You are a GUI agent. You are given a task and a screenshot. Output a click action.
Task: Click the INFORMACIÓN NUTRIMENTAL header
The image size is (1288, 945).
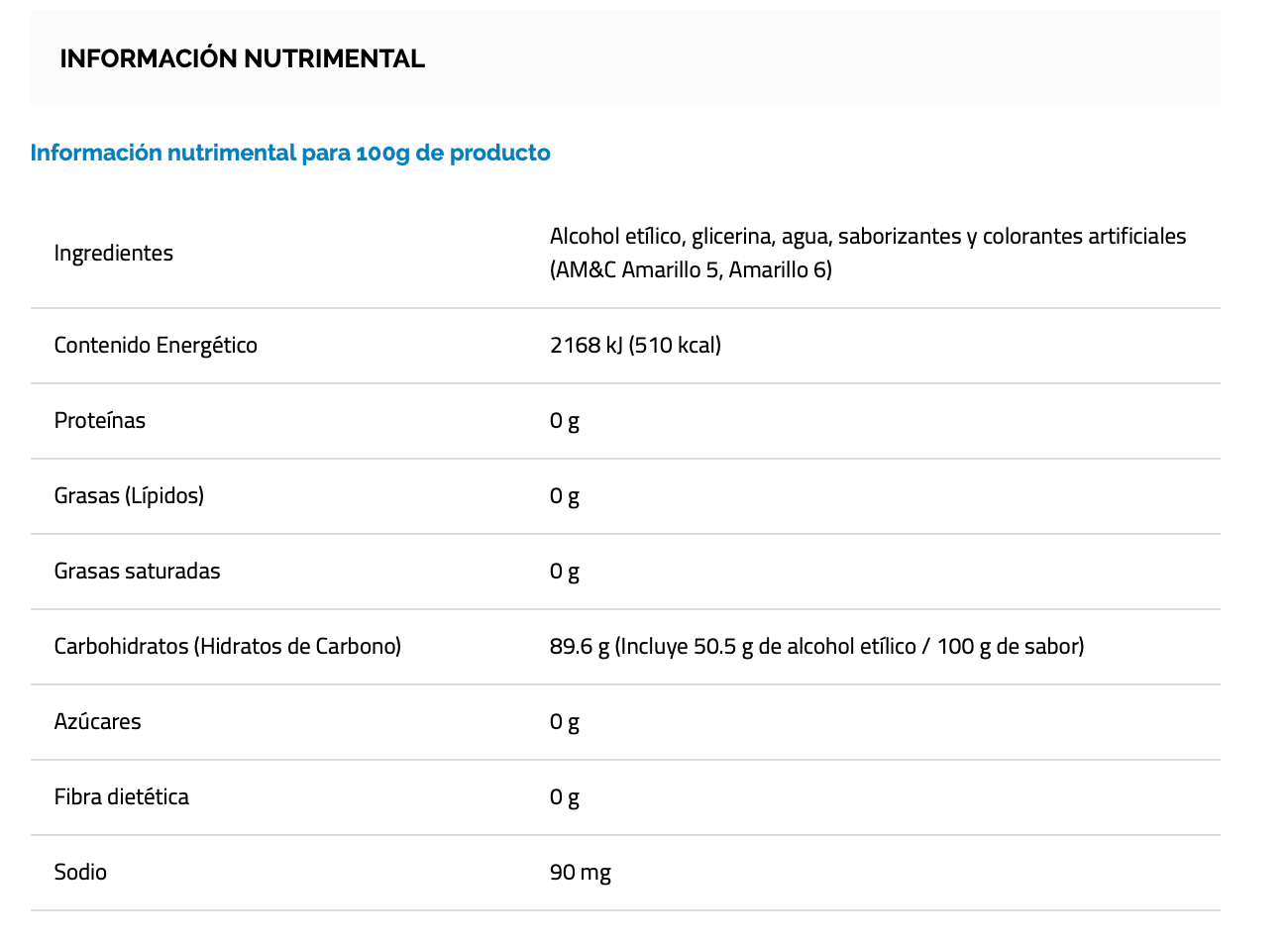243,58
